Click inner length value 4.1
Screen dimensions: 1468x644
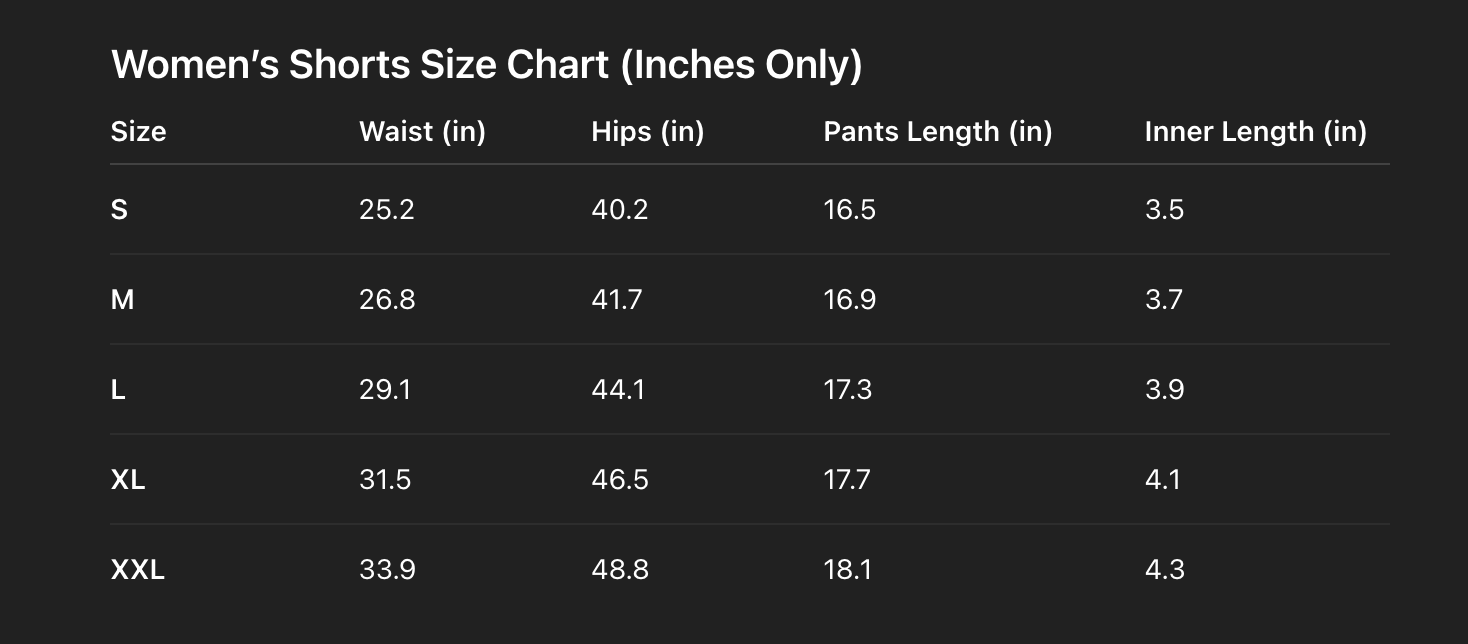(x=1162, y=480)
